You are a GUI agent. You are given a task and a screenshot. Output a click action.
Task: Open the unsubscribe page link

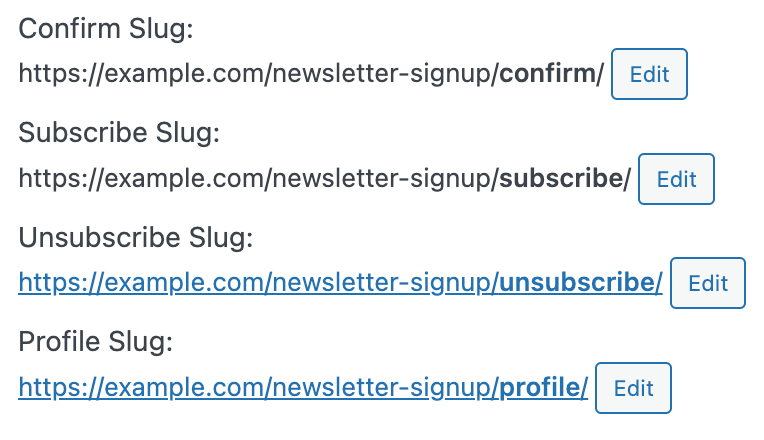[340, 284]
